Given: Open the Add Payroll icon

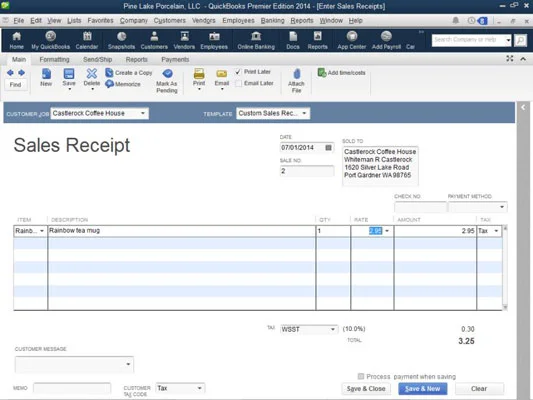Looking at the screenshot, I should coord(386,40).
